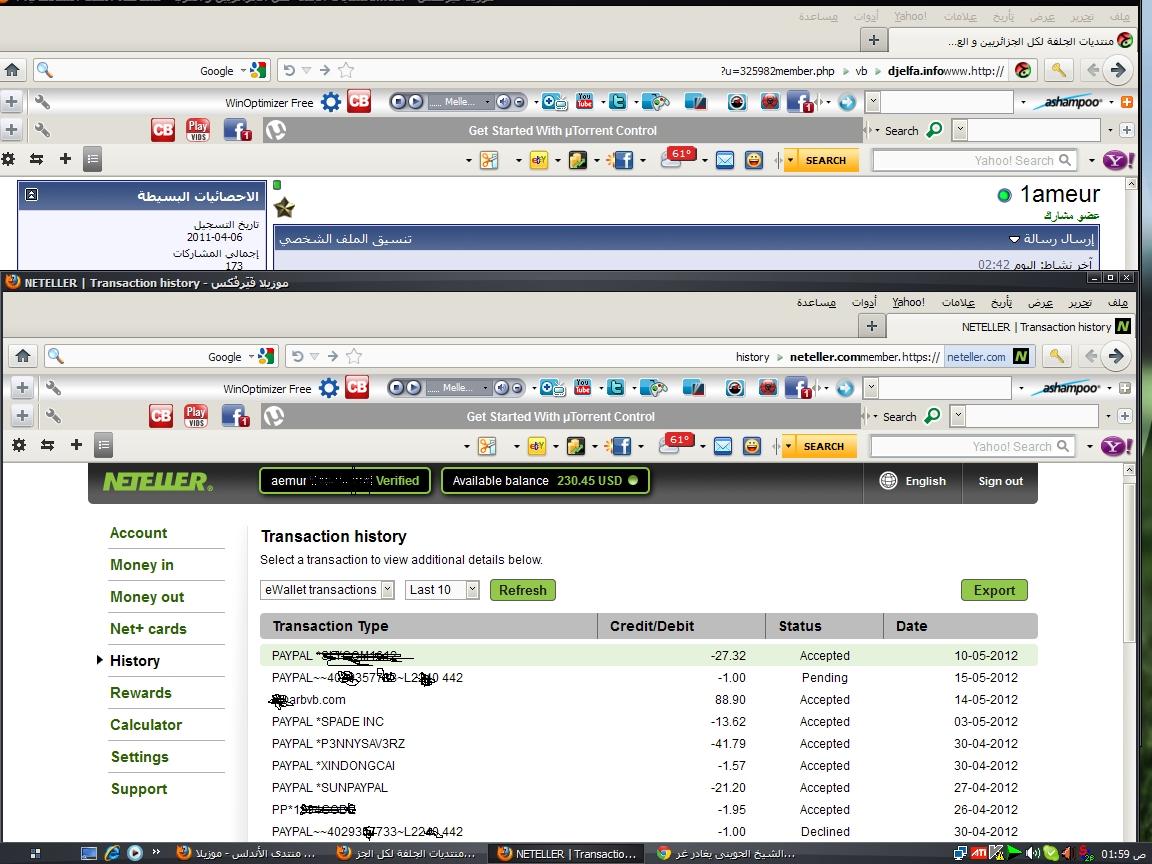
Task: Open the Calculator section
Action: (146, 724)
